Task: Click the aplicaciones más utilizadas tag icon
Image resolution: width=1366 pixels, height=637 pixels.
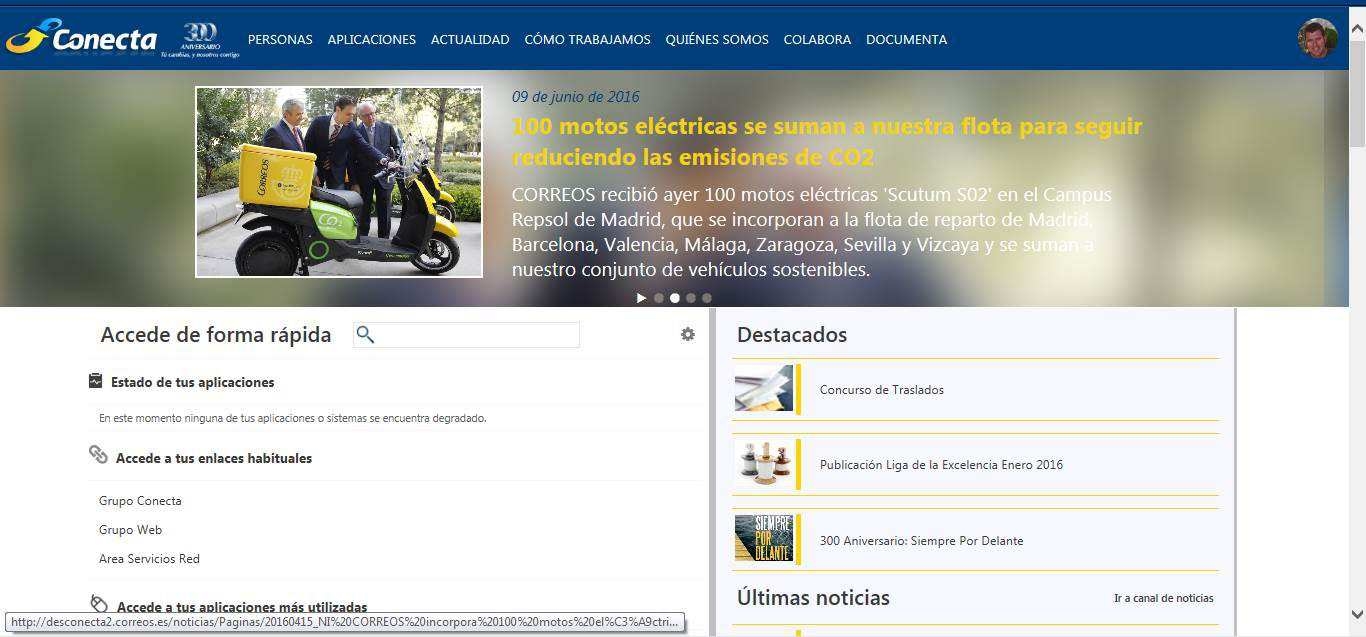Action: tap(98, 603)
